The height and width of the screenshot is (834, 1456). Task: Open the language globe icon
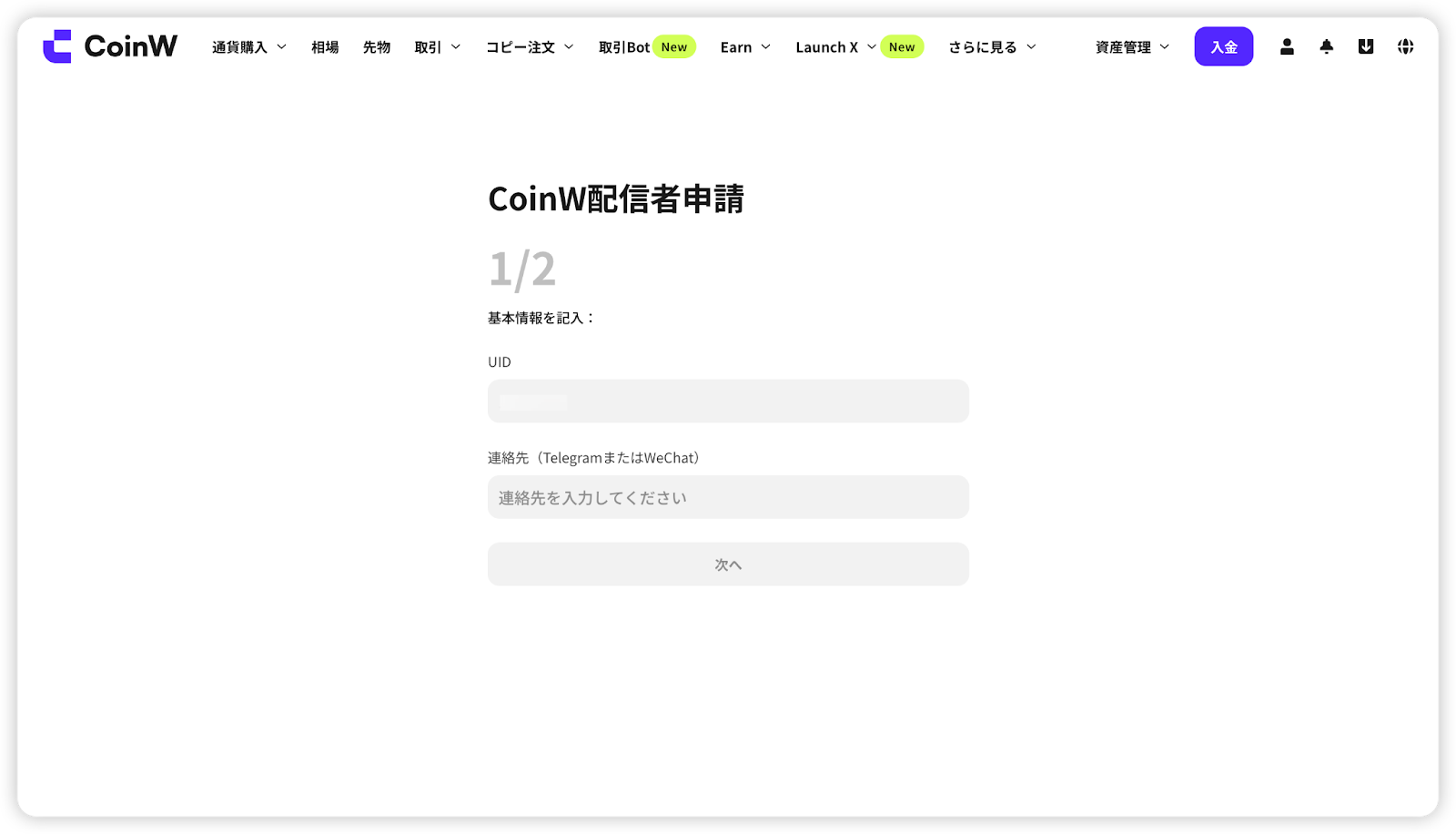coord(1406,46)
